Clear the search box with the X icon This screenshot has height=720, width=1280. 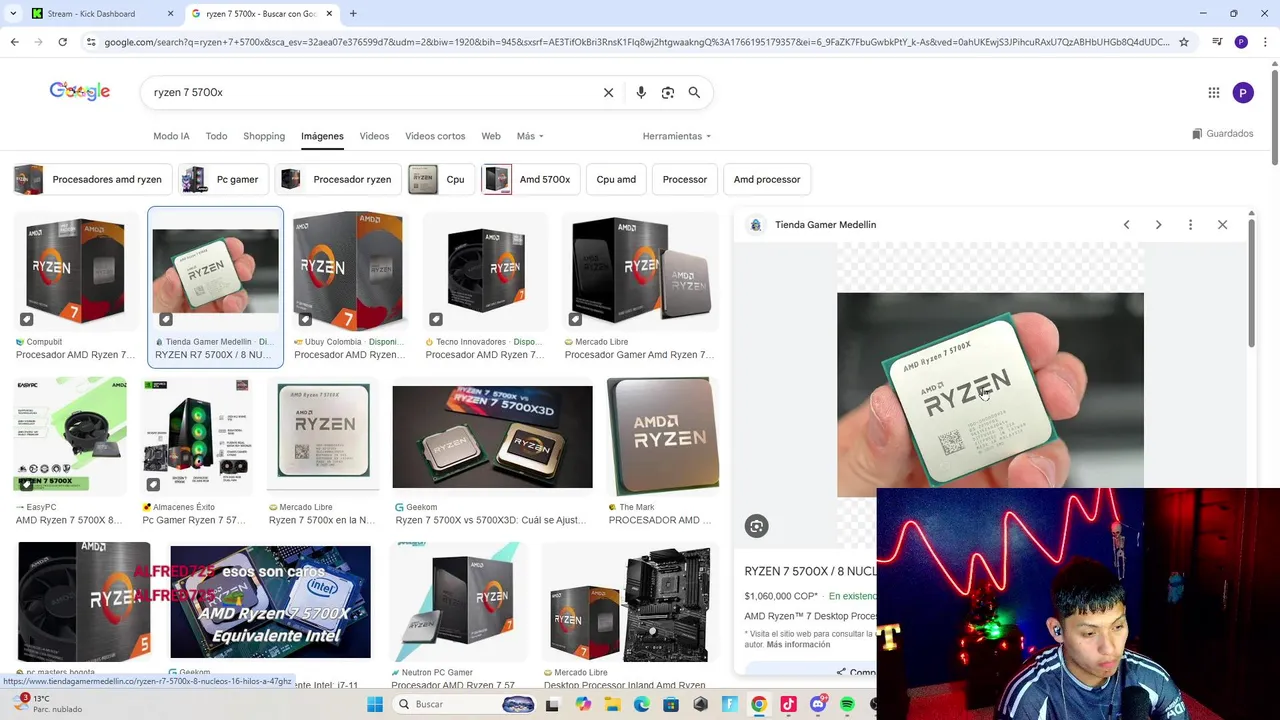608,92
